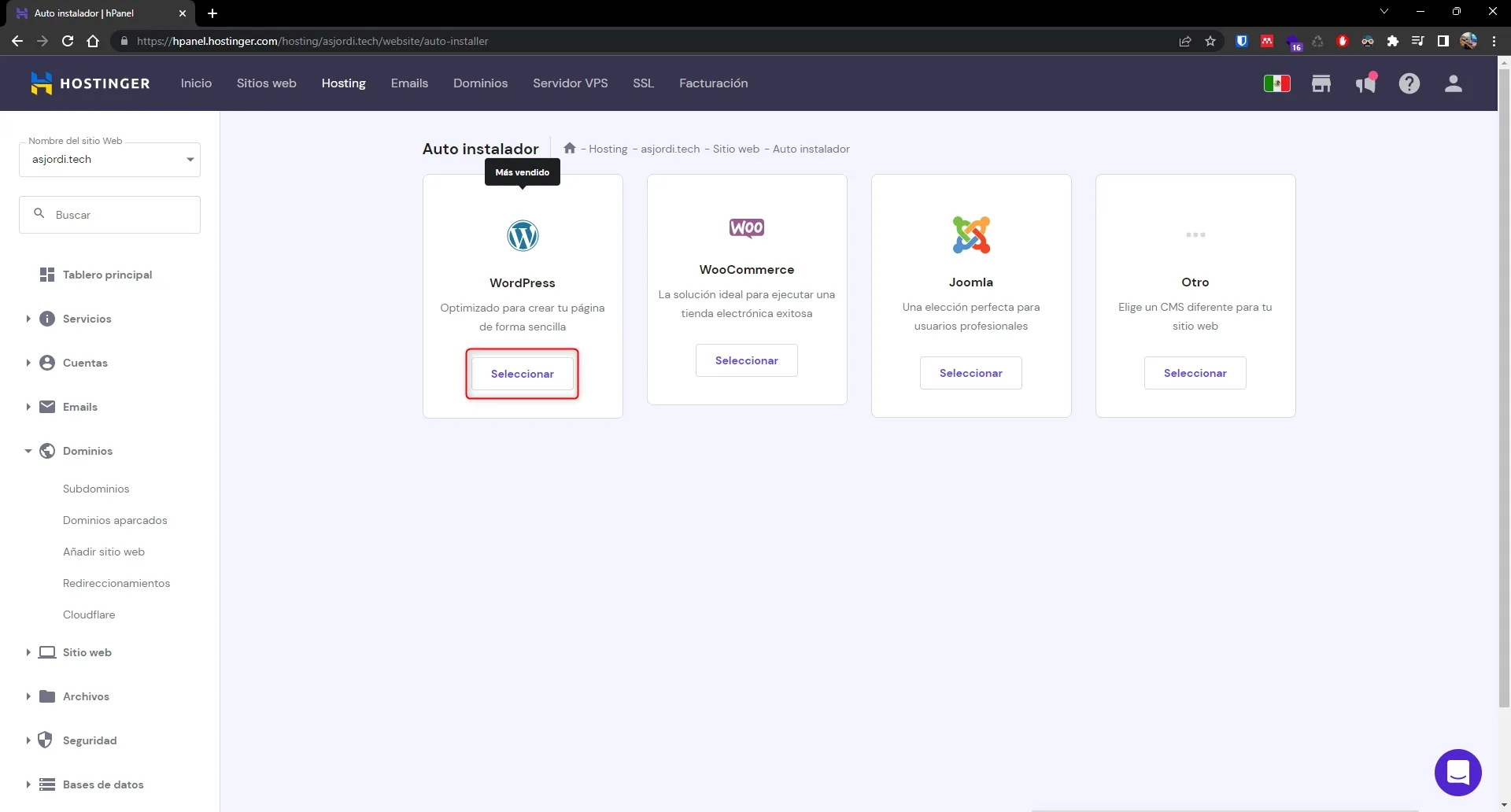Image resolution: width=1511 pixels, height=812 pixels.
Task: Expand the Servicios sidebar section
Action: pos(28,319)
